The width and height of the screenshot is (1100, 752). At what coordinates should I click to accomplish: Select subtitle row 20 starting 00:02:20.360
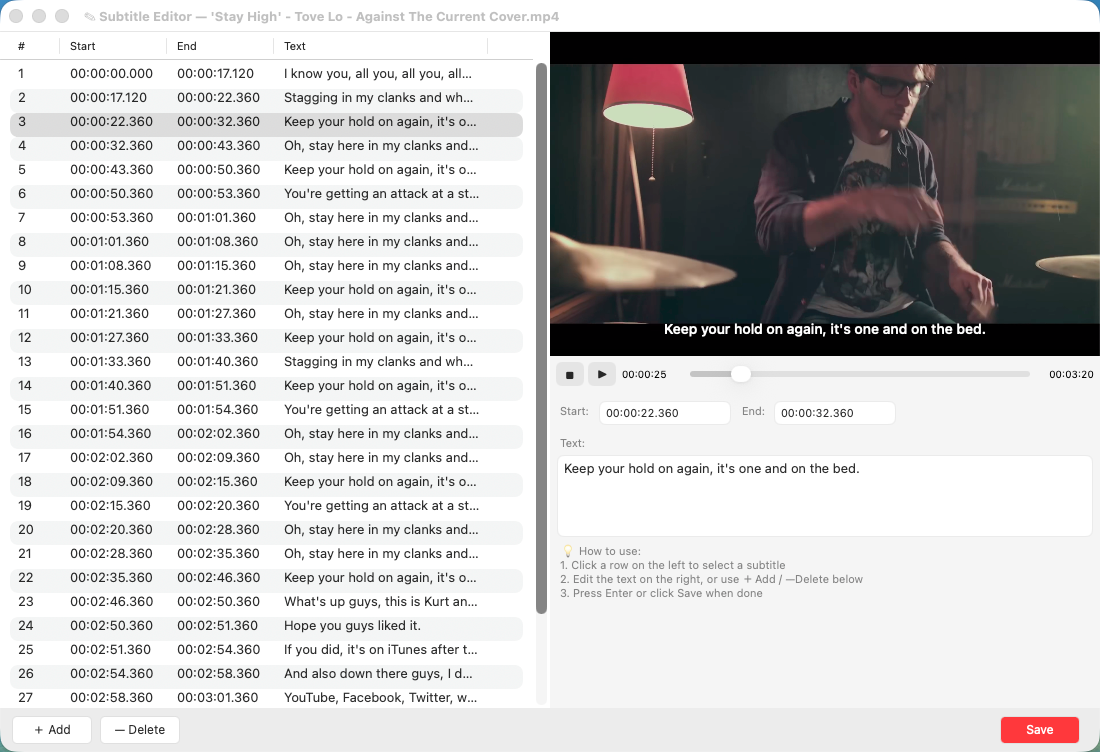coord(267,530)
